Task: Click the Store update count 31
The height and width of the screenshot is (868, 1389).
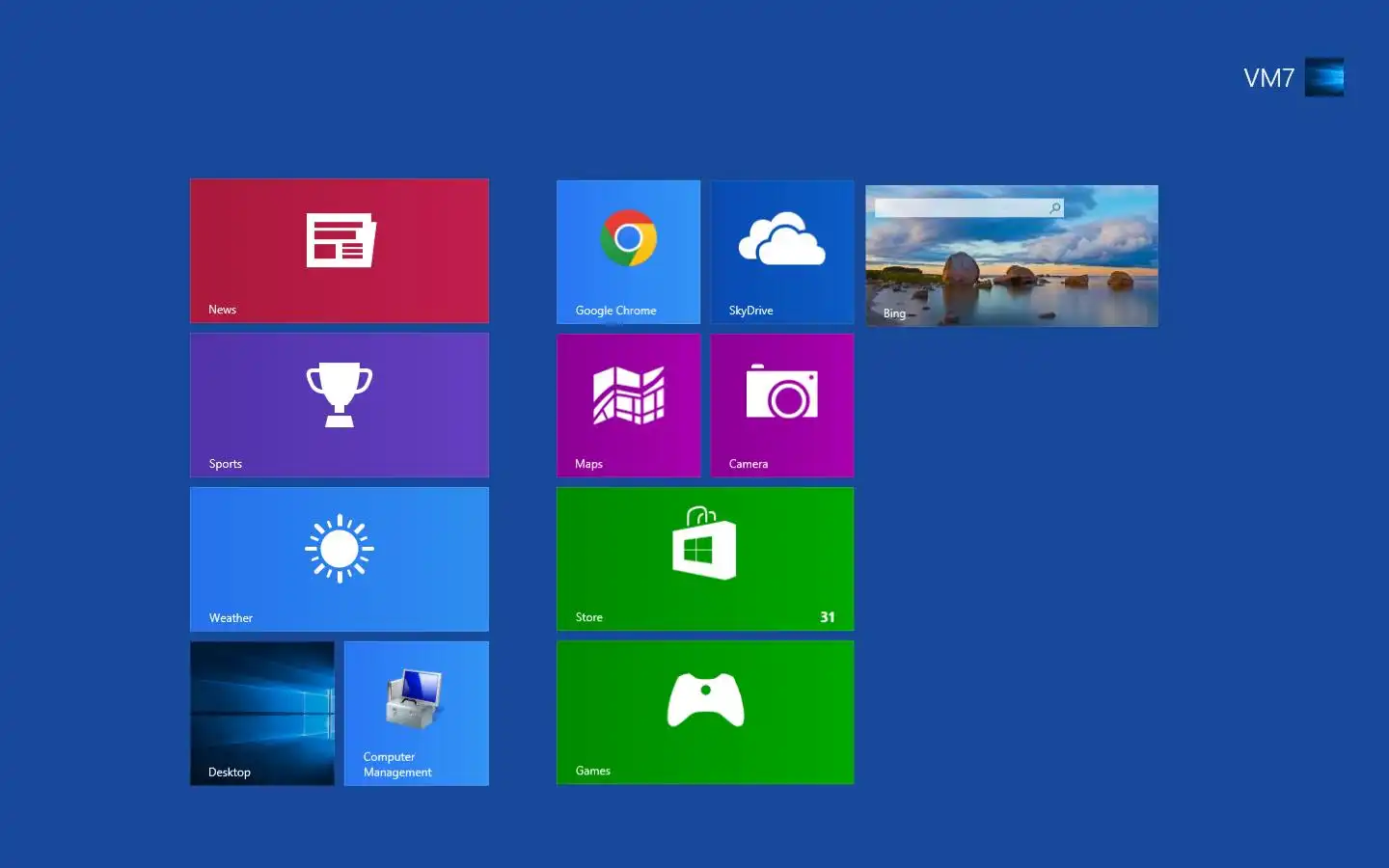Action: click(x=828, y=617)
